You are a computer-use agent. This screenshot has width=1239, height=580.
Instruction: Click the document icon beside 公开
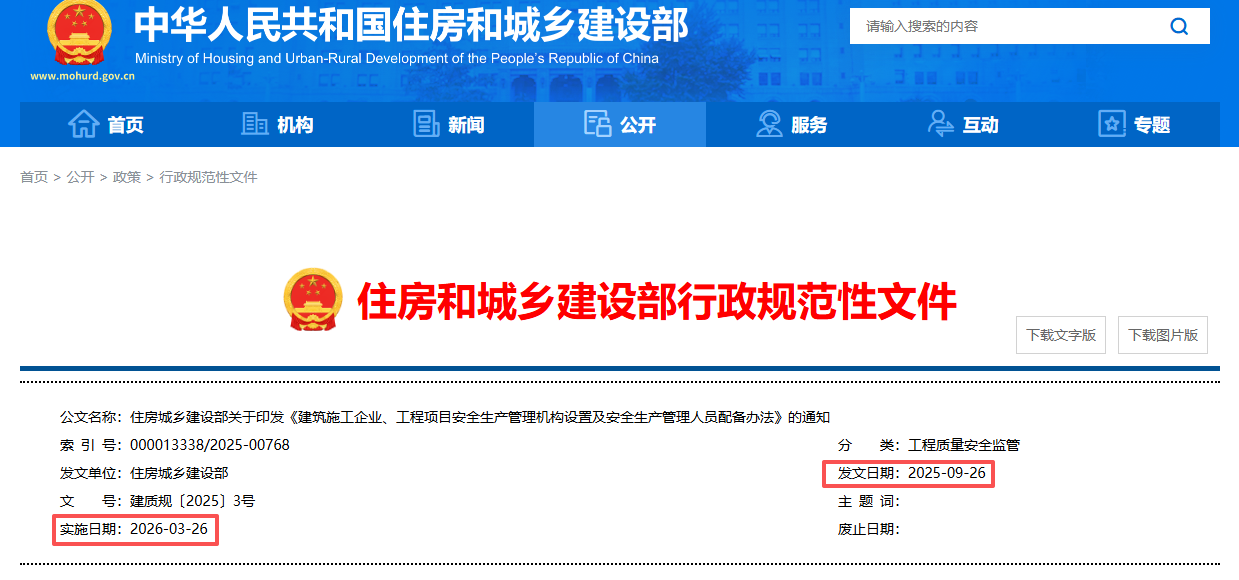(598, 123)
